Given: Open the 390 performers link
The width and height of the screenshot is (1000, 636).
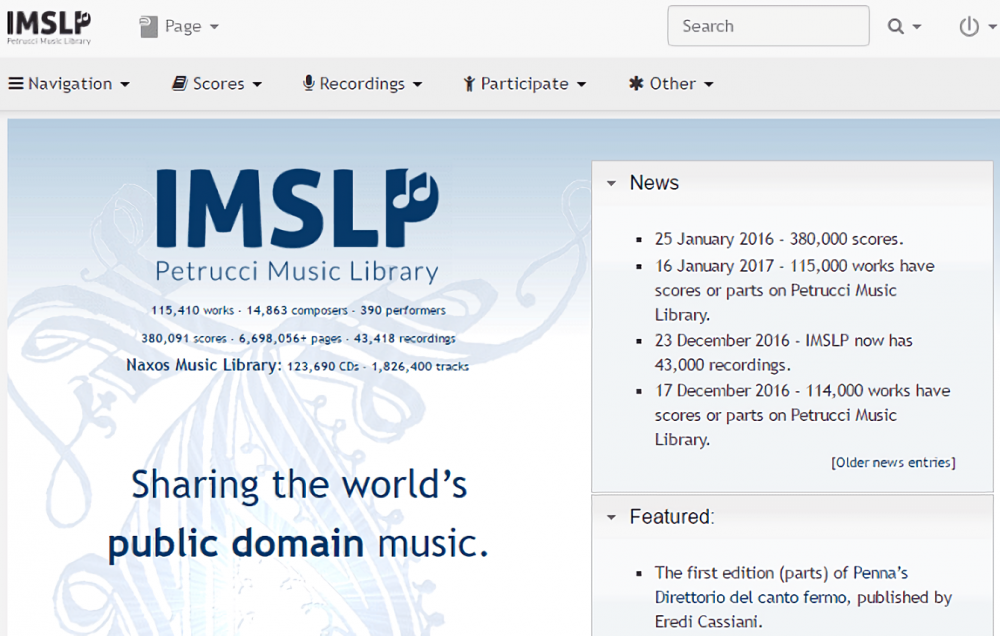Looking at the screenshot, I should pyautogui.click(x=403, y=310).
